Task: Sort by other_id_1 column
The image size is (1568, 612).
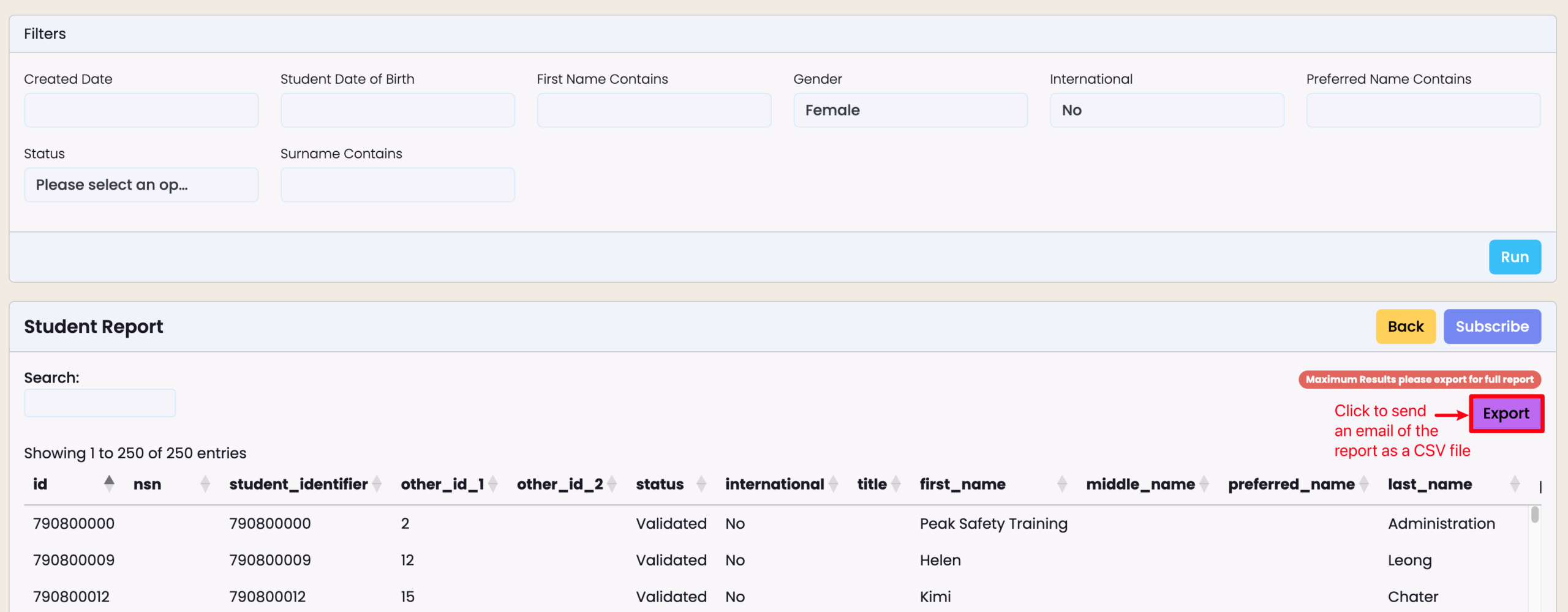Action: pos(442,484)
